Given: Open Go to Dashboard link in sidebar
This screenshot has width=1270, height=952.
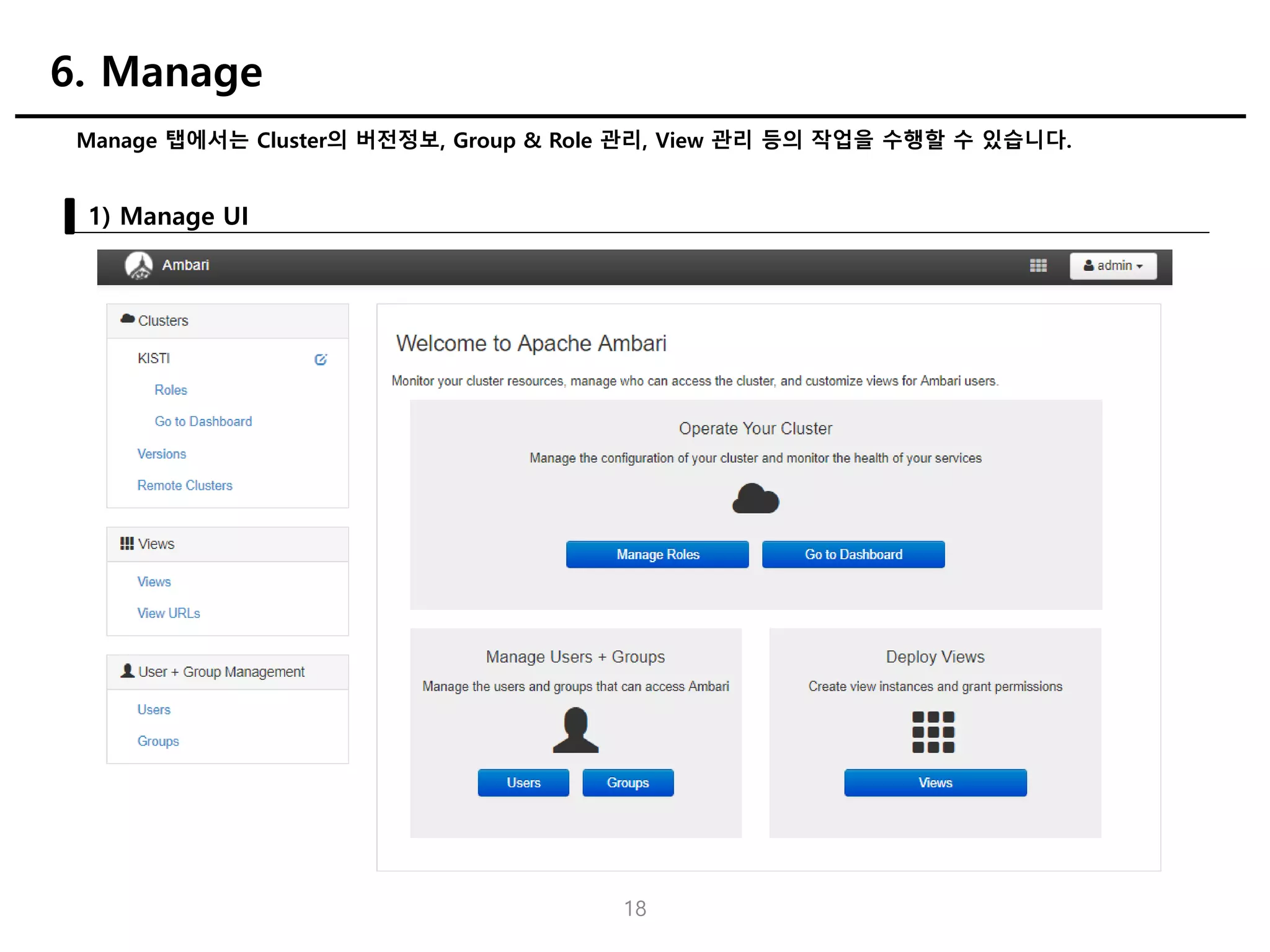Looking at the screenshot, I should click(x=203, y=421).
